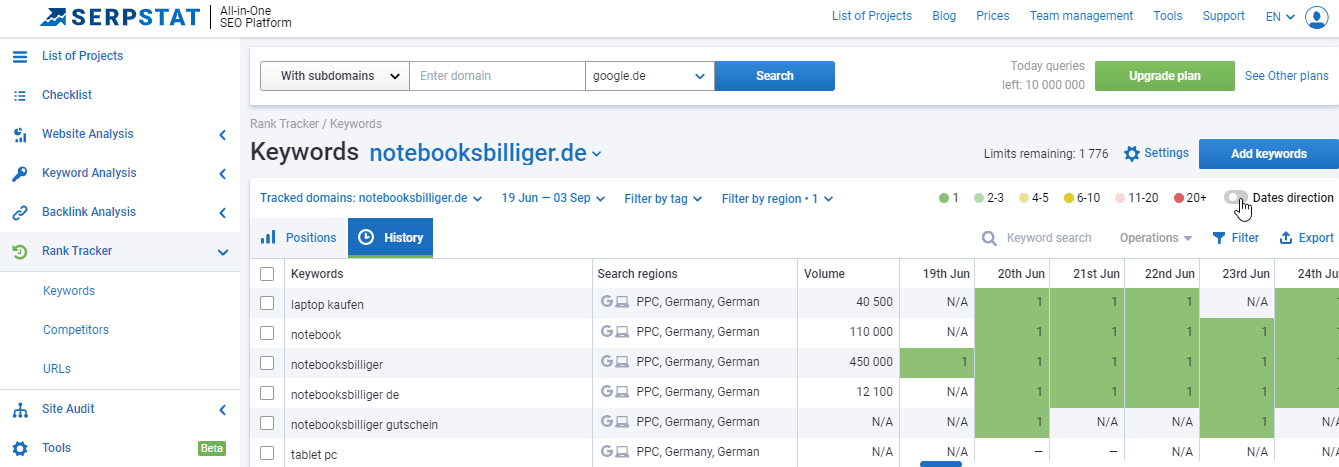Click the Export upload icon
Image resolution: width=1339 pixels, height=467 pixels.
coord(1286,238)
